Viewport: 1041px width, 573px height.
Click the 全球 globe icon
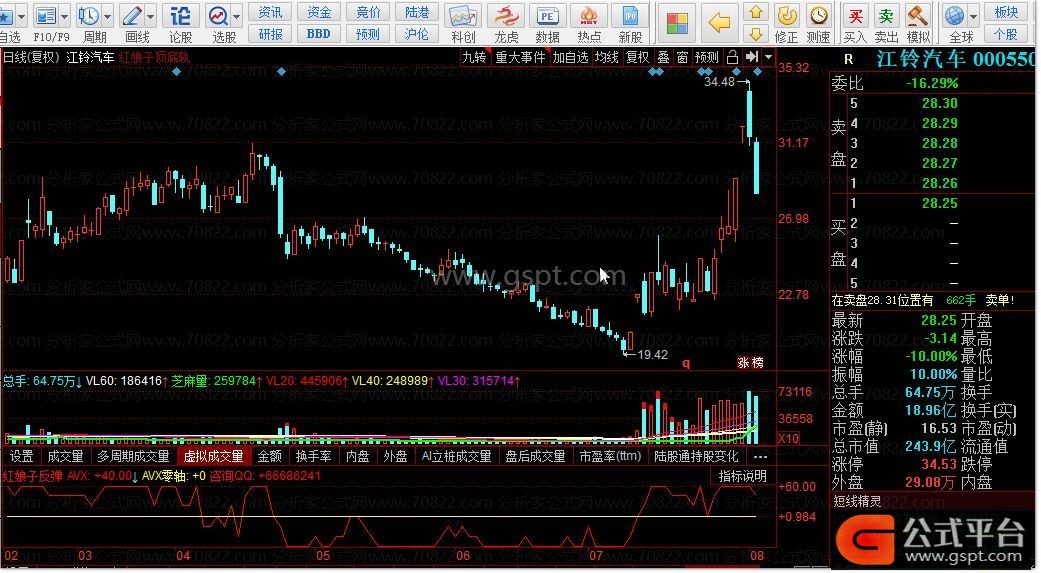pos(954,15)
